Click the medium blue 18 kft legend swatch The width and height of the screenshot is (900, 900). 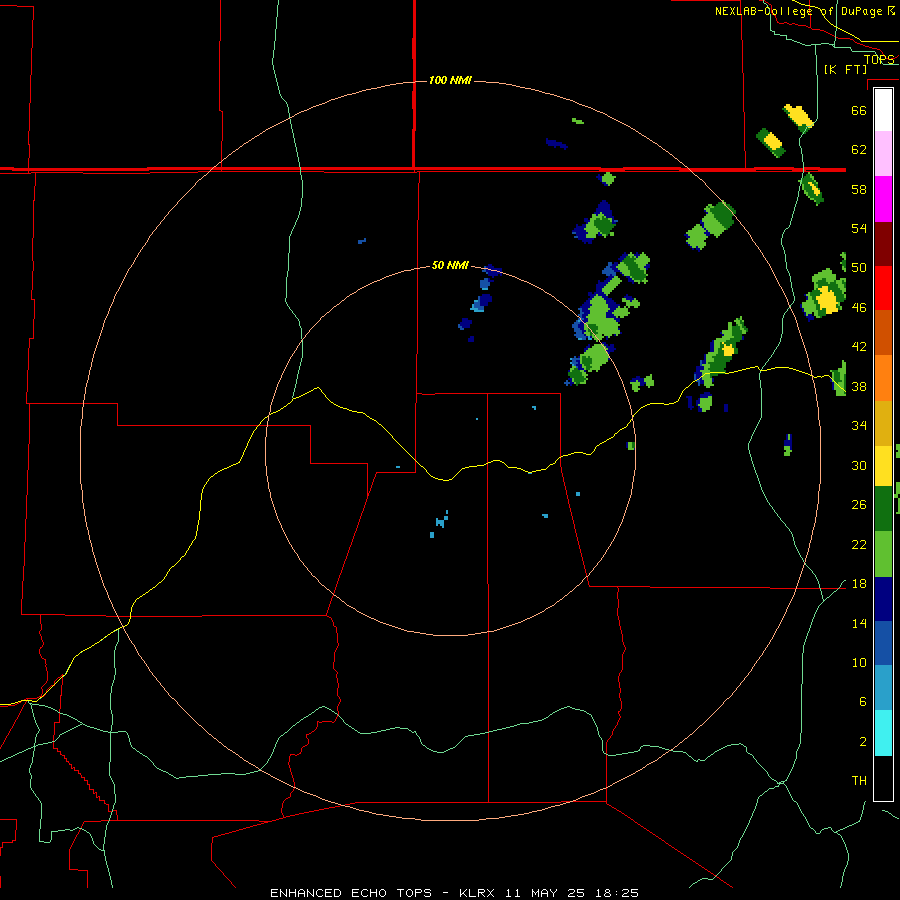883,643
